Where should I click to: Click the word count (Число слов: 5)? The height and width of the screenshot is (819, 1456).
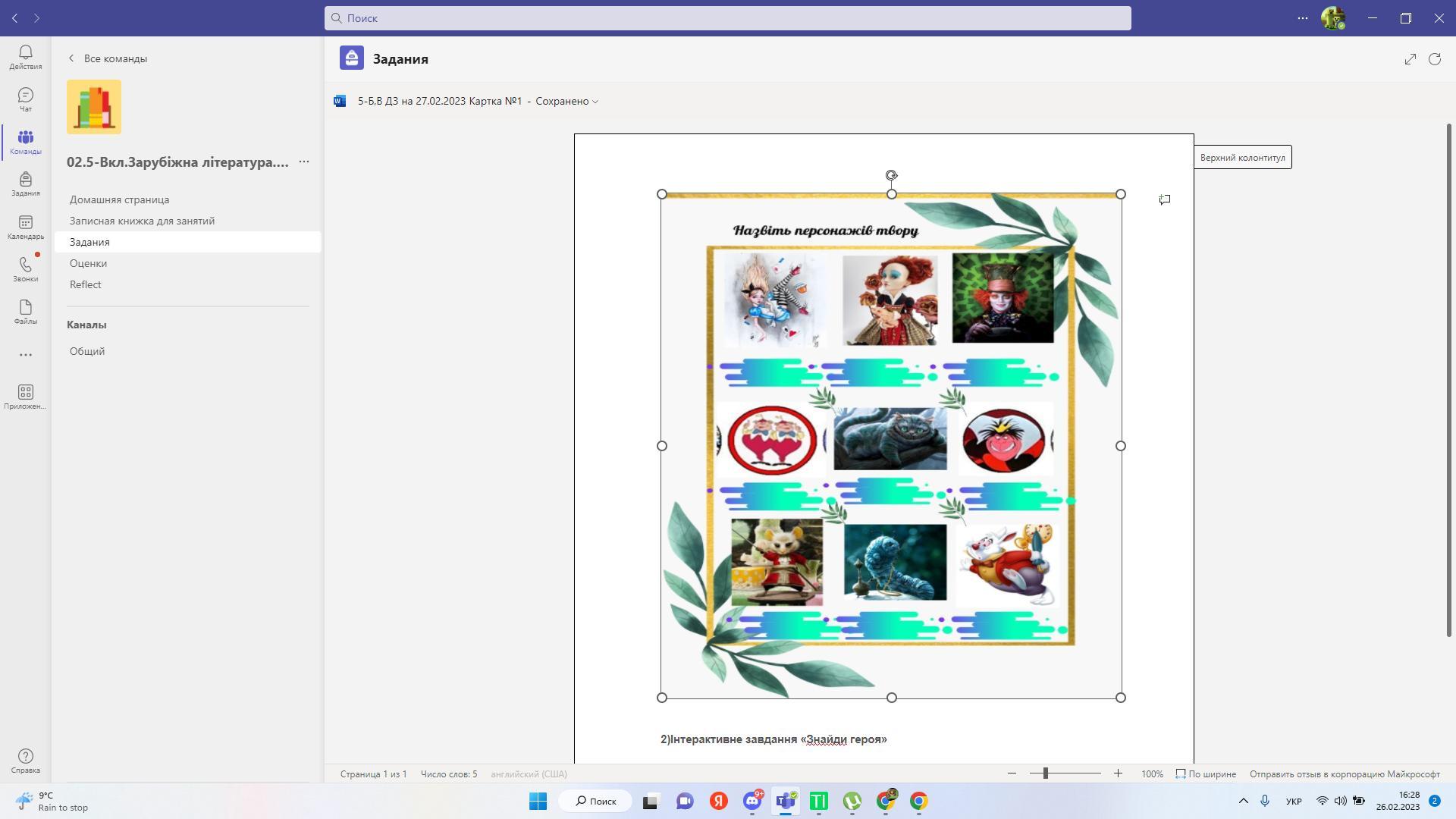pos(449,773)
